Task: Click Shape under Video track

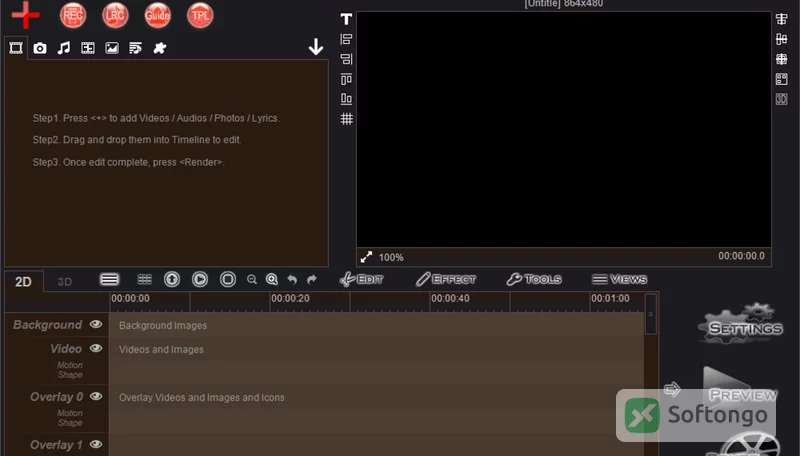Action: [x=70, y=375]
